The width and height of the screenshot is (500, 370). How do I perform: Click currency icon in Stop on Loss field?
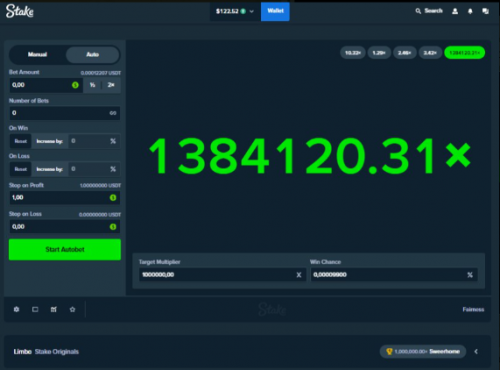(113, 227)
